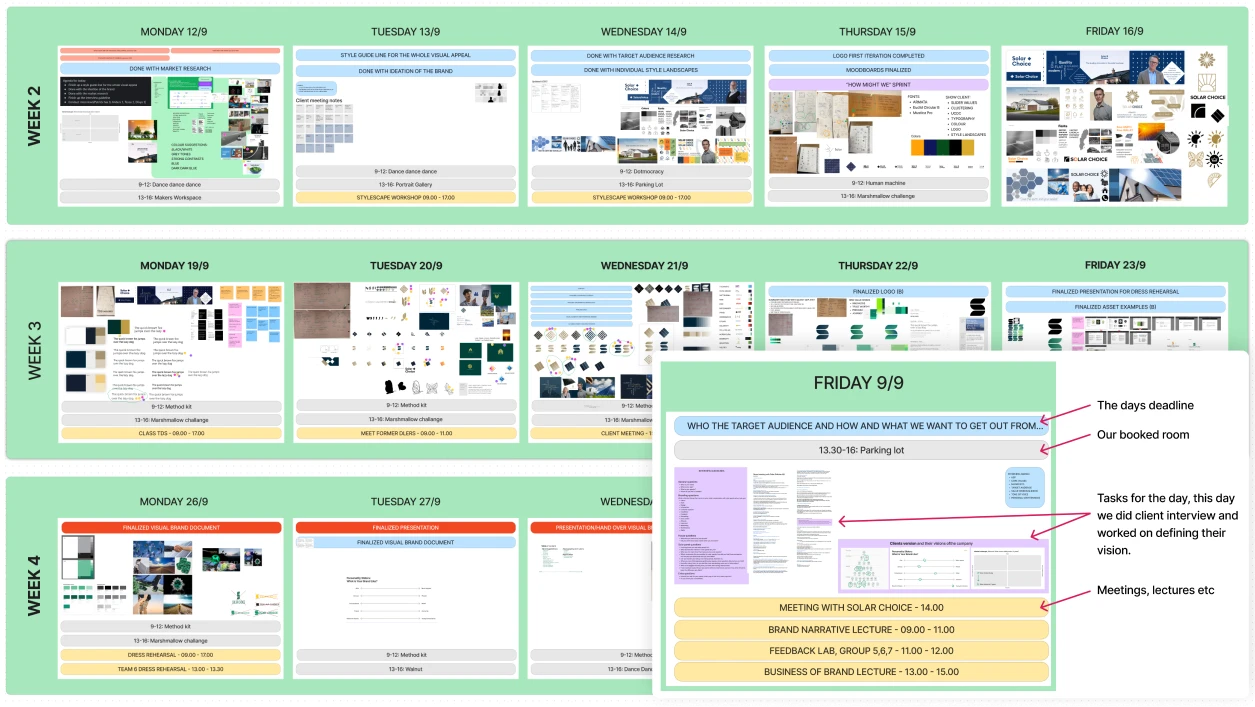Select the MEETING WITH SOLAR CHOICE - 14.00 bar
Image resolution: width=1255 pixels, height=707 pixels.
point(861,607)
